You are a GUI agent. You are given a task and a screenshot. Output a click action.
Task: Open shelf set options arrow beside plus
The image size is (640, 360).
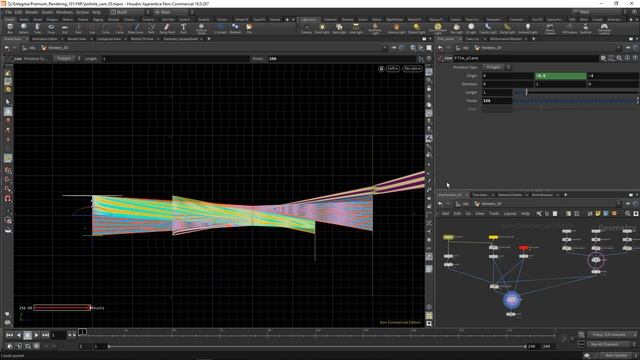pyautogui.click(x=293, y=20)
